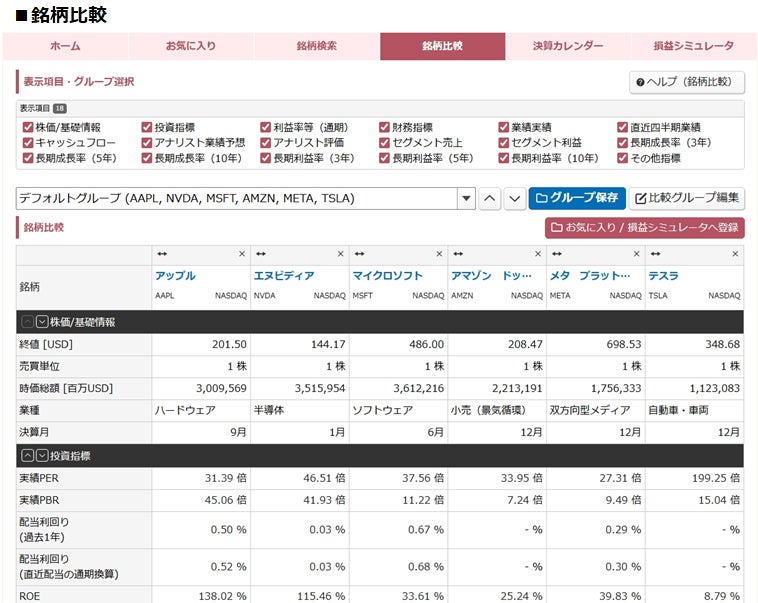Remove the エヌビディア column with its X

tap(341, 254)
